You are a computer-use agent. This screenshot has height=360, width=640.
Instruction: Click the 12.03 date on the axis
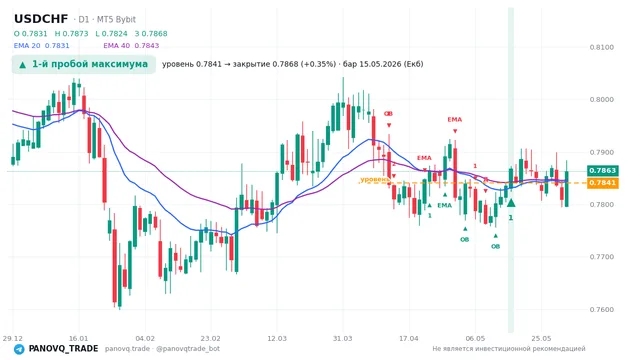277,338
